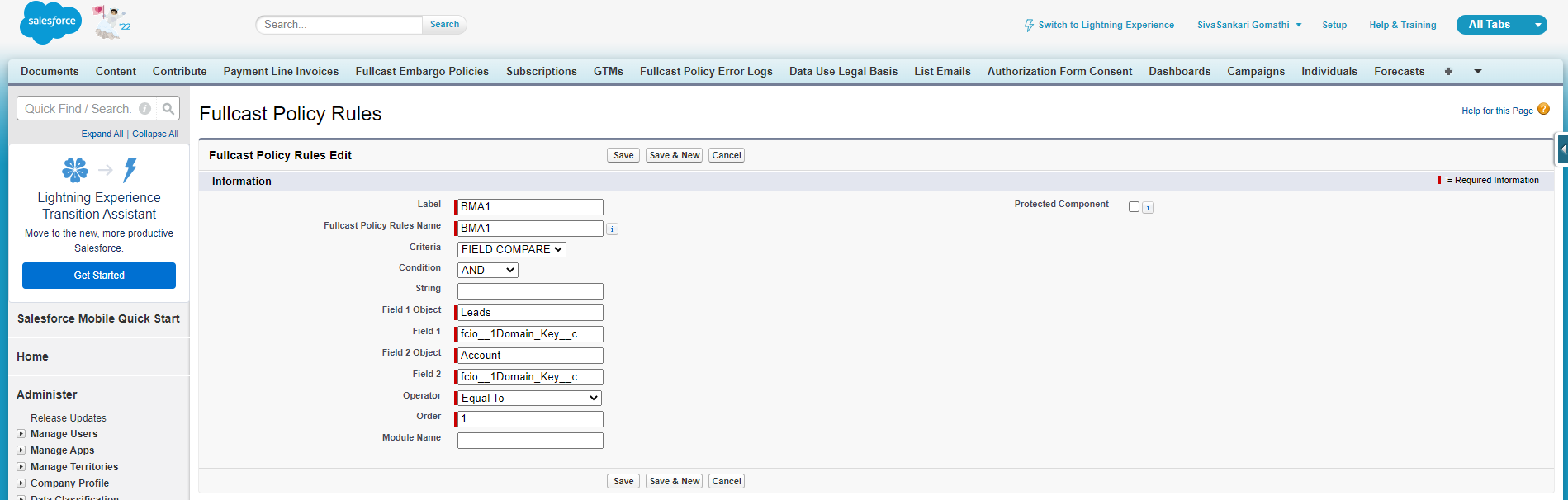Image resolution: width=1568 pixels, height=500 pixels.
Task: Expand the Manage Apps tree node
Action: click(x=21, y=450)
